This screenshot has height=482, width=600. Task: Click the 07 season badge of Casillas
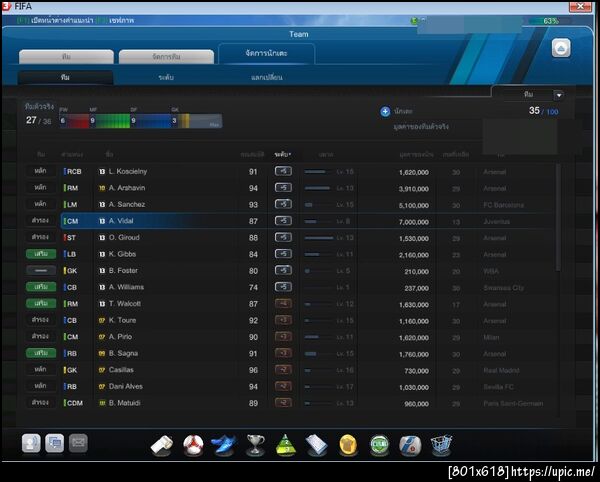pos(102,370)
